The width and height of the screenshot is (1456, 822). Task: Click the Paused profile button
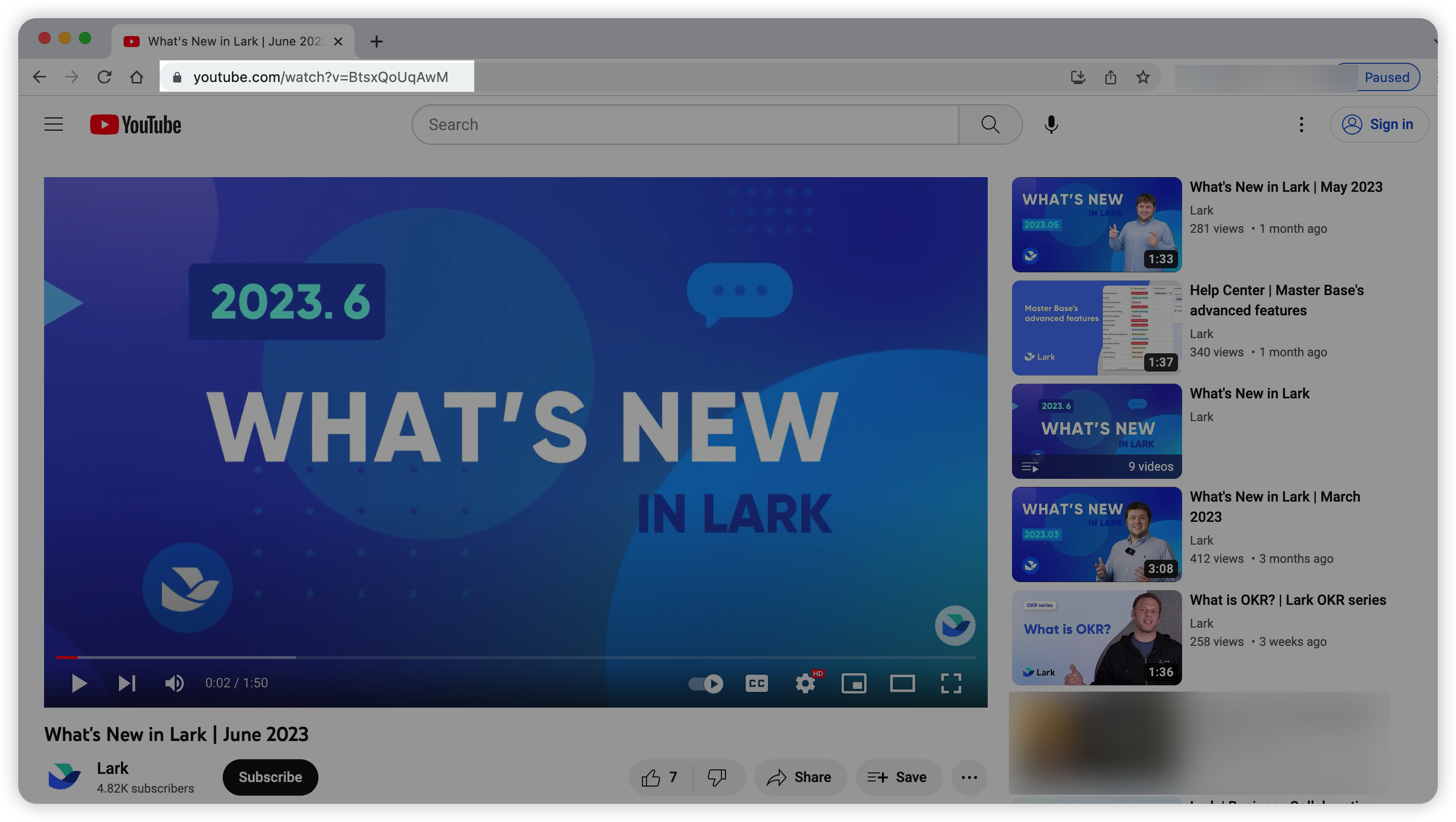[1387, 77]
